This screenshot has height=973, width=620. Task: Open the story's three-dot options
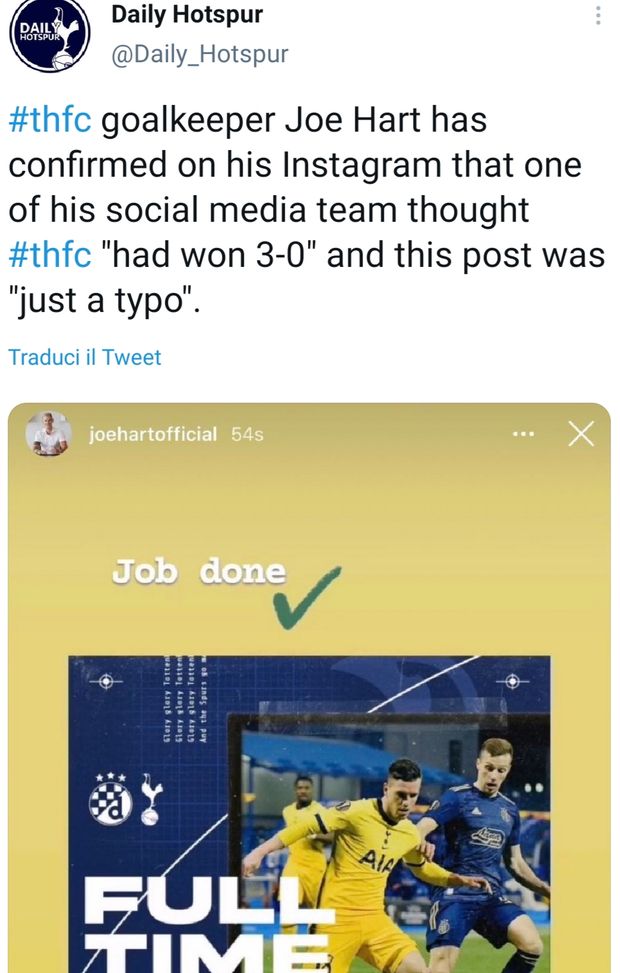coord(523,434)
